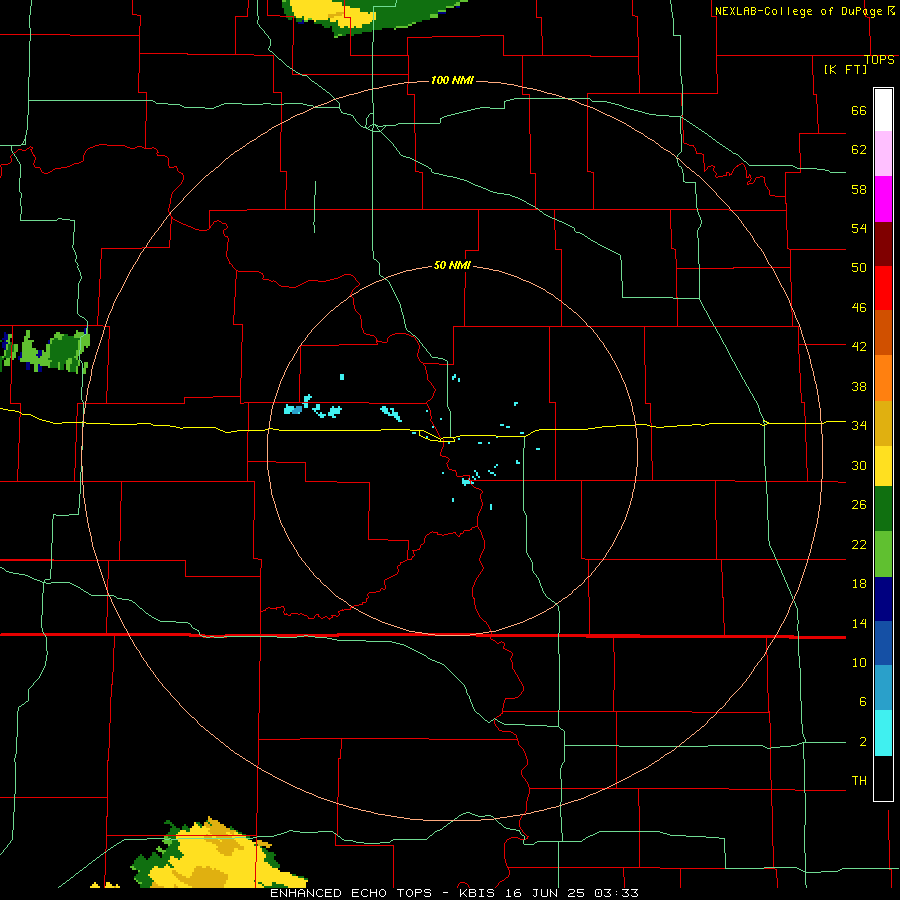The height and width of the screenshot is (900, 900).
Task: Click the light blue scale swatch
Action: (883, 688)
